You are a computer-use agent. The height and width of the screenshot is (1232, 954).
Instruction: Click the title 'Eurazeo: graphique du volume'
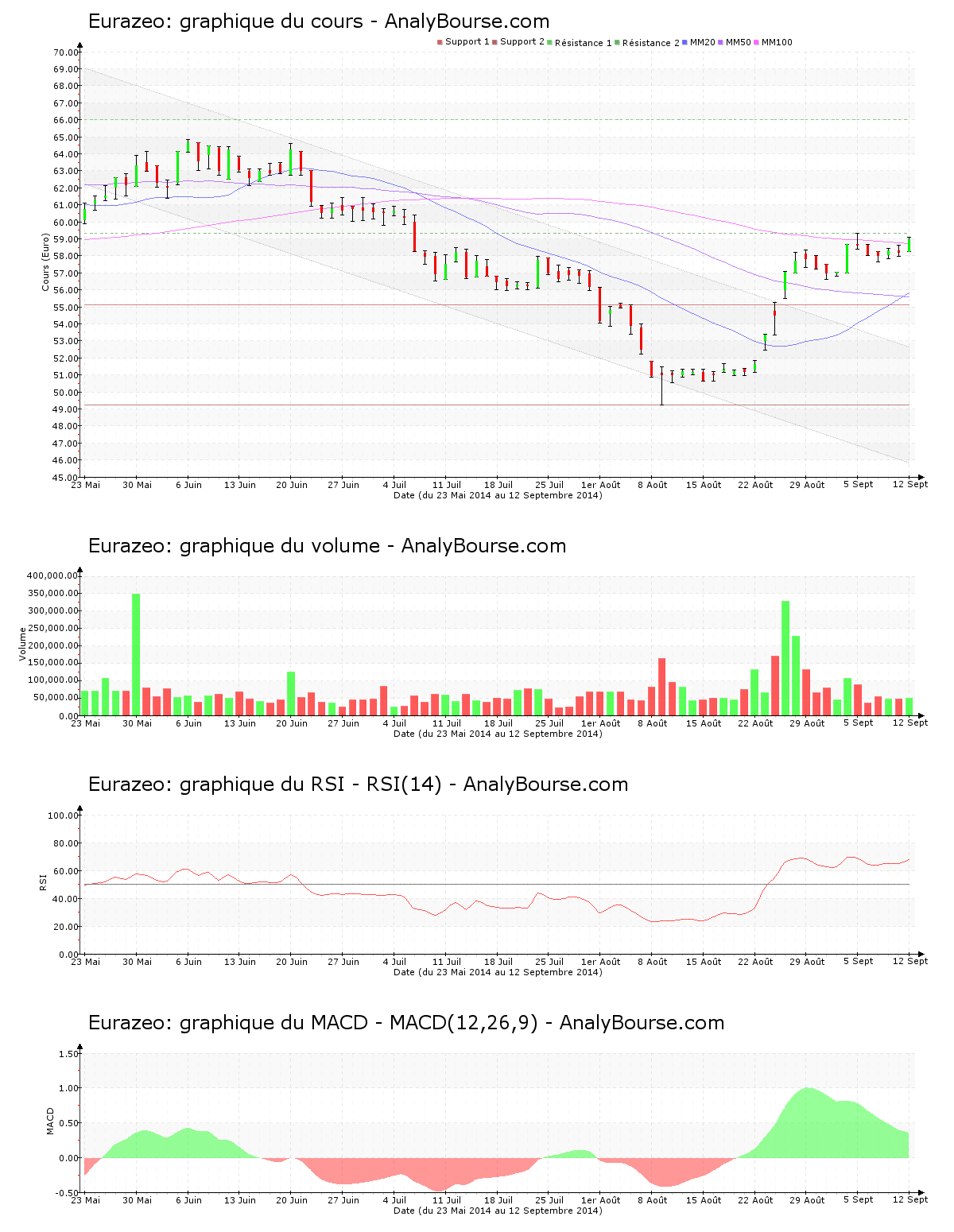click(235, 546)
